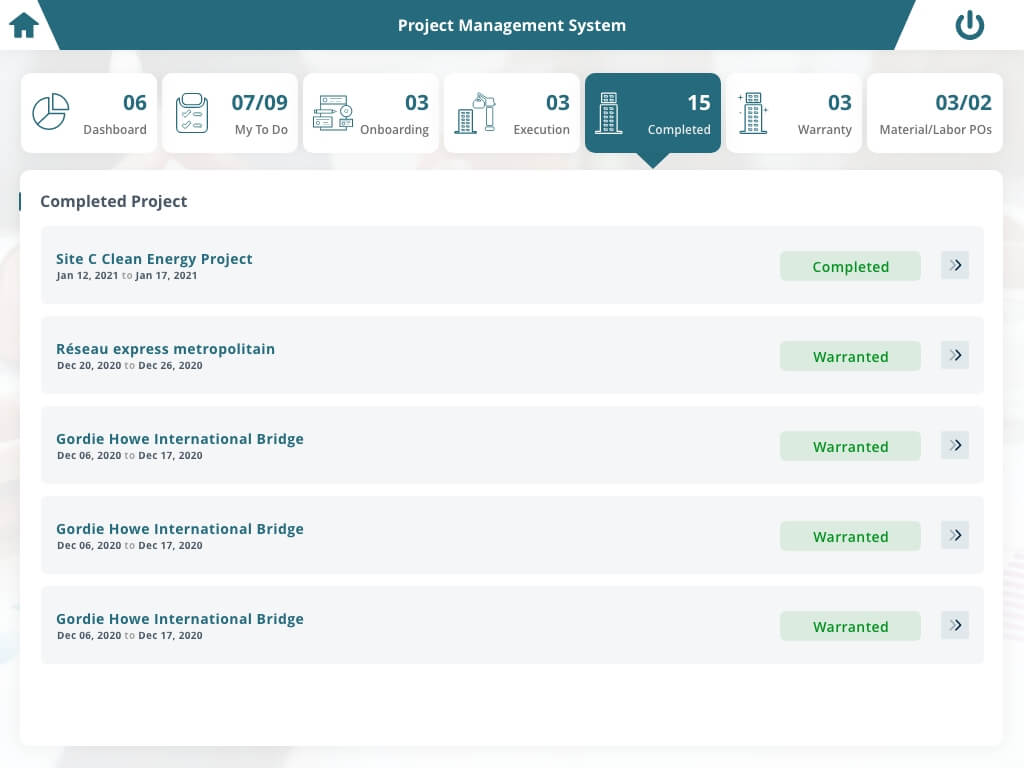Click the My To Do clipboard icon

[192, 113]
